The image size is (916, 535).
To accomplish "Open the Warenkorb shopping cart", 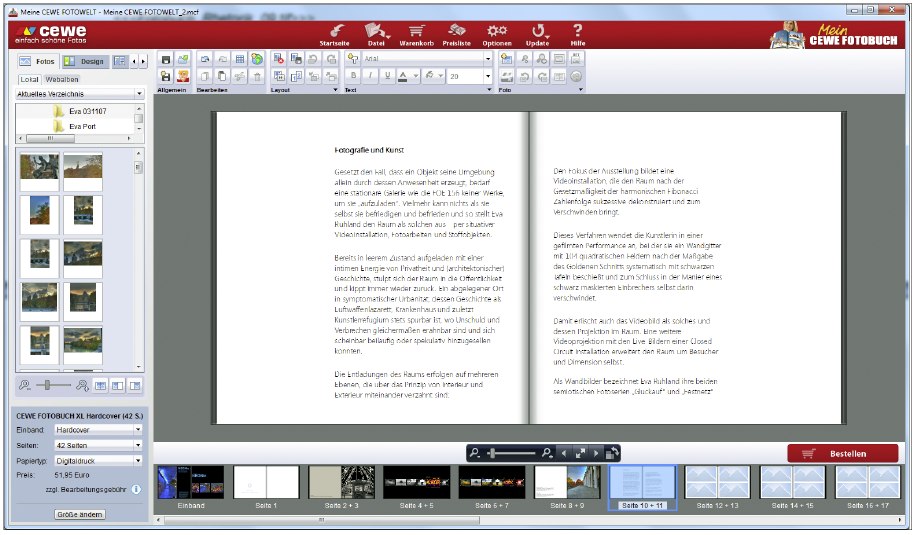I will click(417, 31).
